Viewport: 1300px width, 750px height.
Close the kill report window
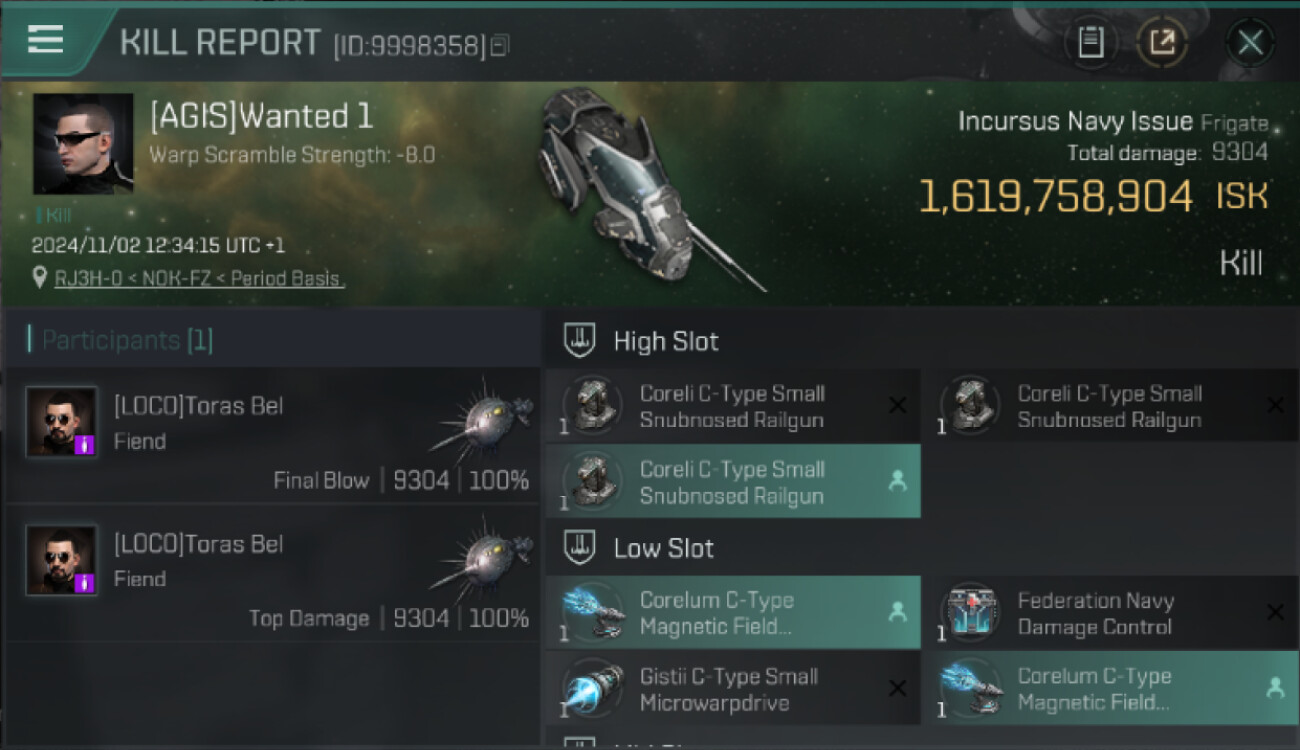click(1250, 42)
